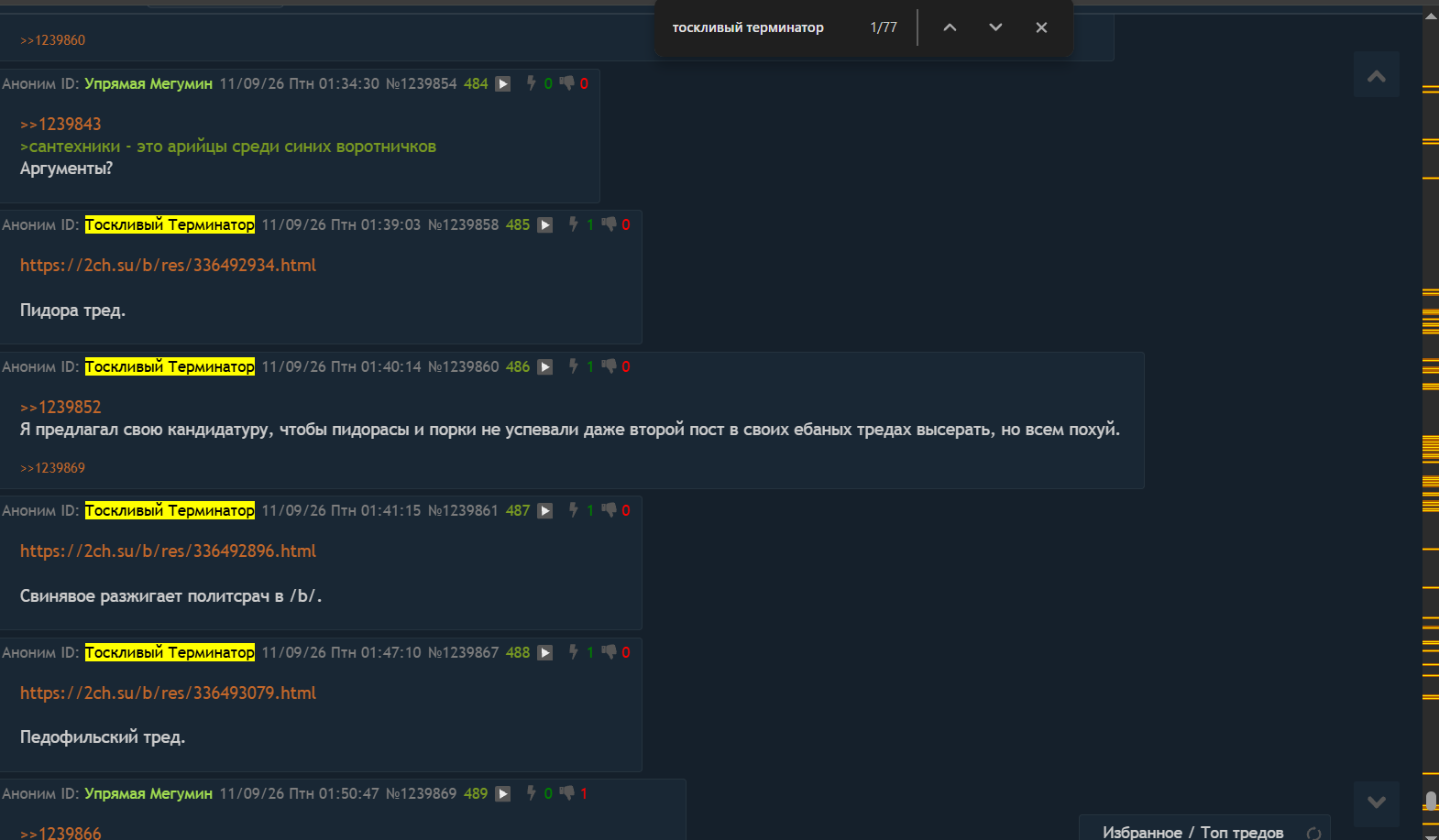Jump to the next find result
Viewport: 1439px width, 840px height.
(x=995, y=27)
